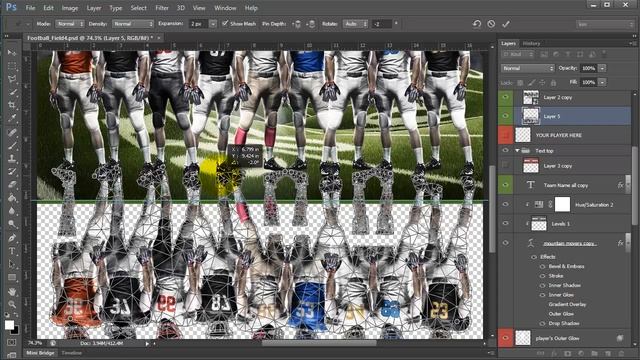640x360 pixels.
Task: Open the Density dropdown
Action: (133, 24)
